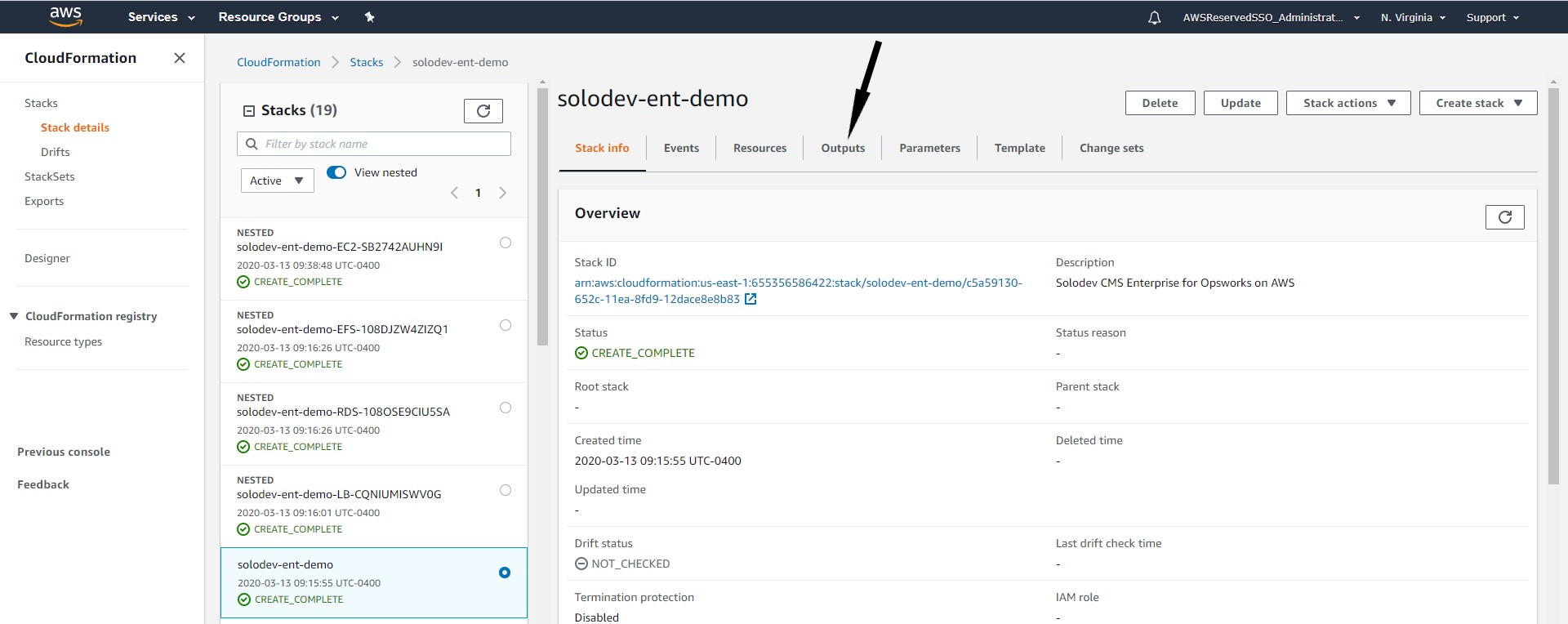This screenshot has height=624, width=1568.
Task: Switch to the Parameters tab
Action: tap(929, 148)
